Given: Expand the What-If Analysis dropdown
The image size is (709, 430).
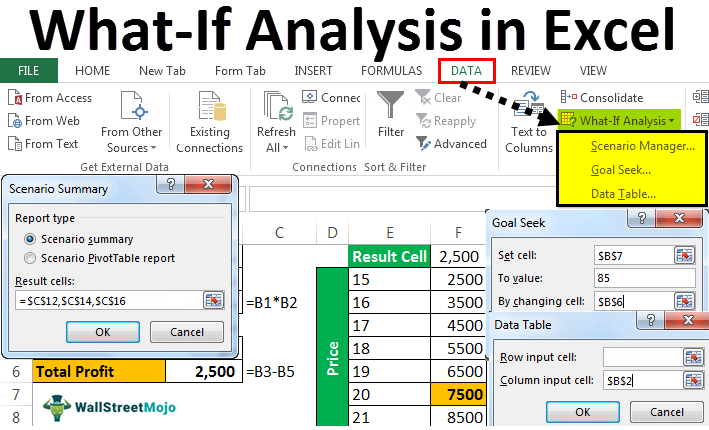Looking at the screenshot, I should tap(619, 121).
